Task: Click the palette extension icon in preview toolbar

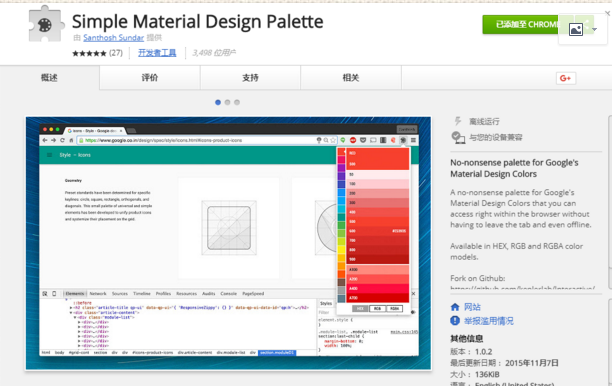Action: click(x=403, y=140)
